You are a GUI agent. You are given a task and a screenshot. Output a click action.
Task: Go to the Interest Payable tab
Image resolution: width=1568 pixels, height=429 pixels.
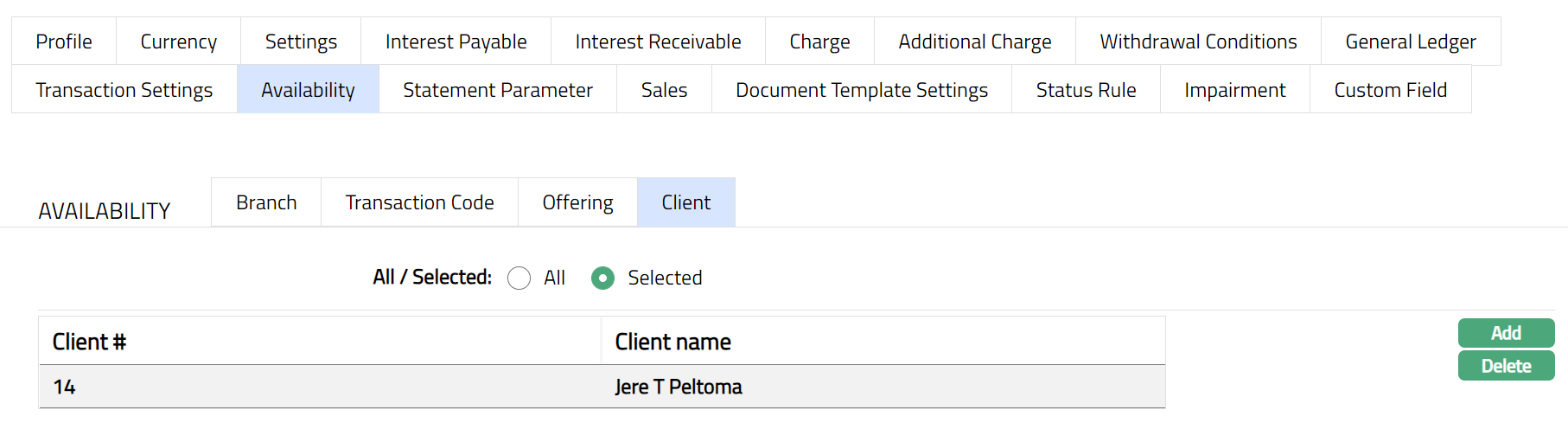456,42
